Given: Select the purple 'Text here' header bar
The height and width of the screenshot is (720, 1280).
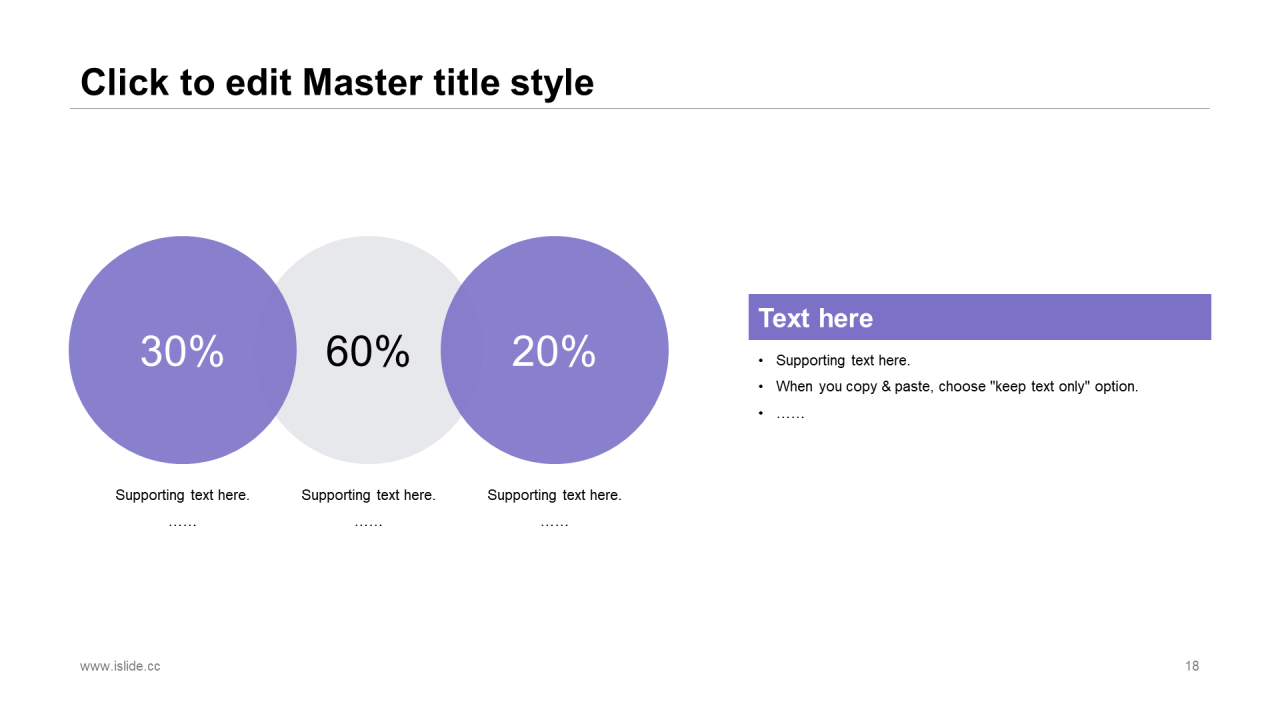Looking at the screenshot, I should click(x=980, y=317).
